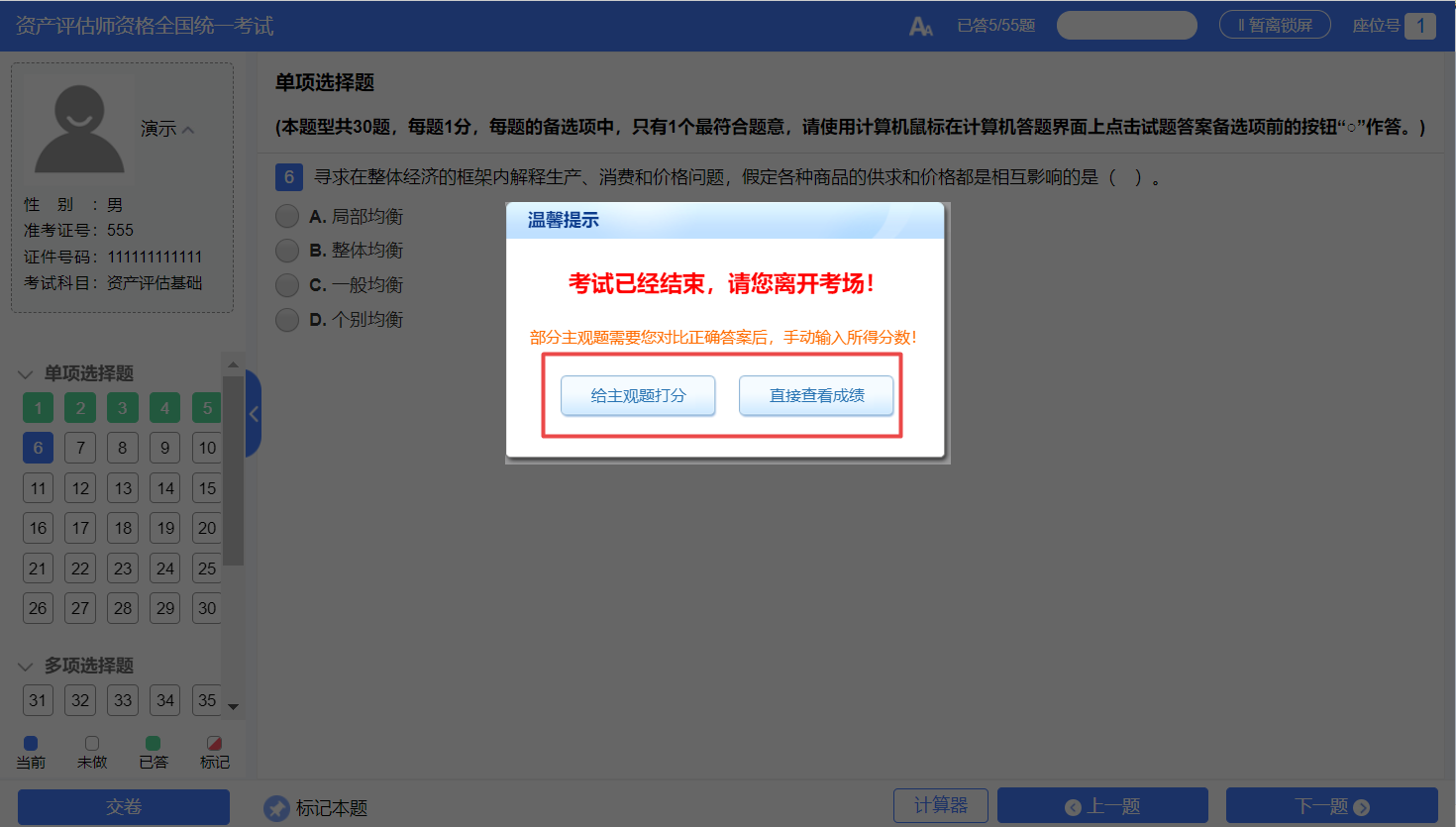
Task: Collapse the sidebar with the blue arrow handle
Action: click(254, 414)
